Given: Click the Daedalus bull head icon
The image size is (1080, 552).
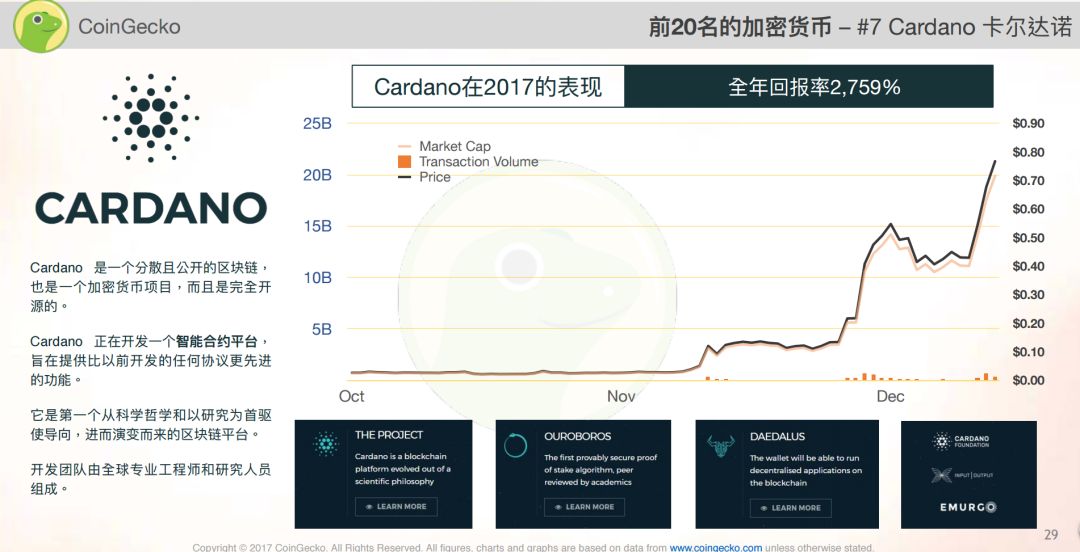Looking at the screenshot, I should (720, 446).
